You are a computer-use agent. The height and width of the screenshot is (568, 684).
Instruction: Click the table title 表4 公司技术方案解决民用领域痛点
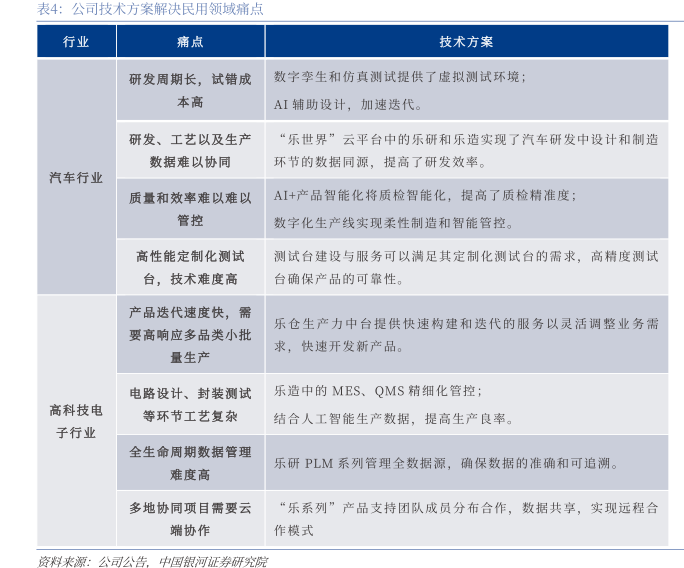click(x=151, y=10)
